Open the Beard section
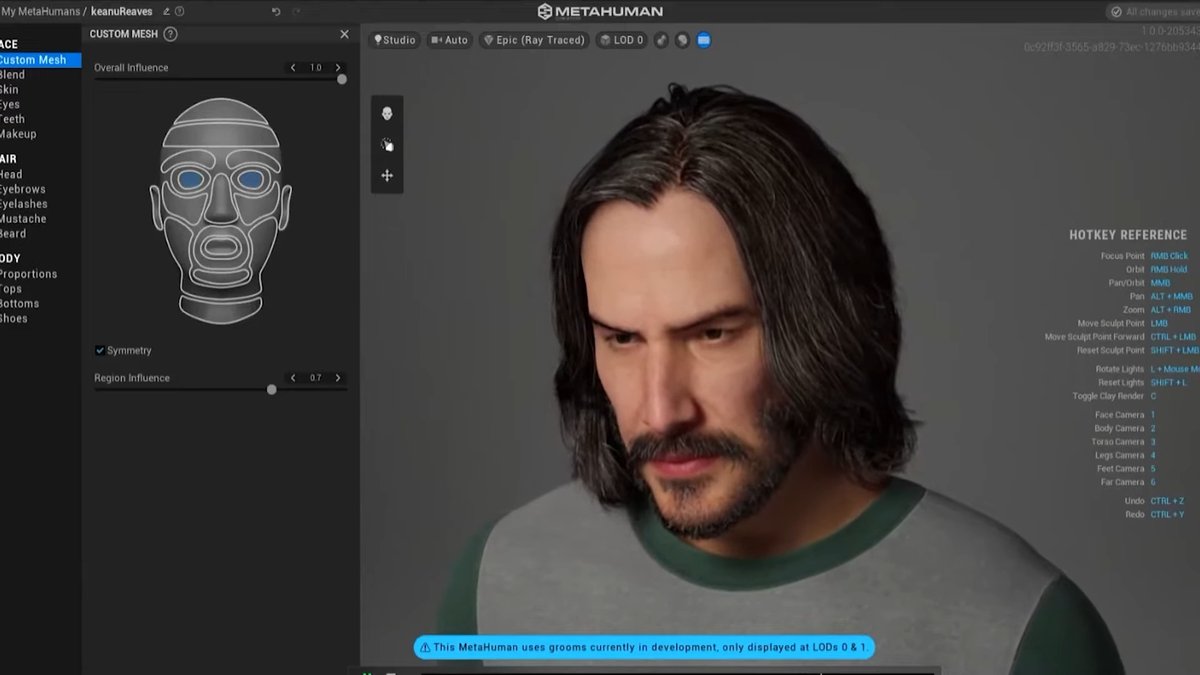This screenshot has width=1200, height=675. pos(13,233)
